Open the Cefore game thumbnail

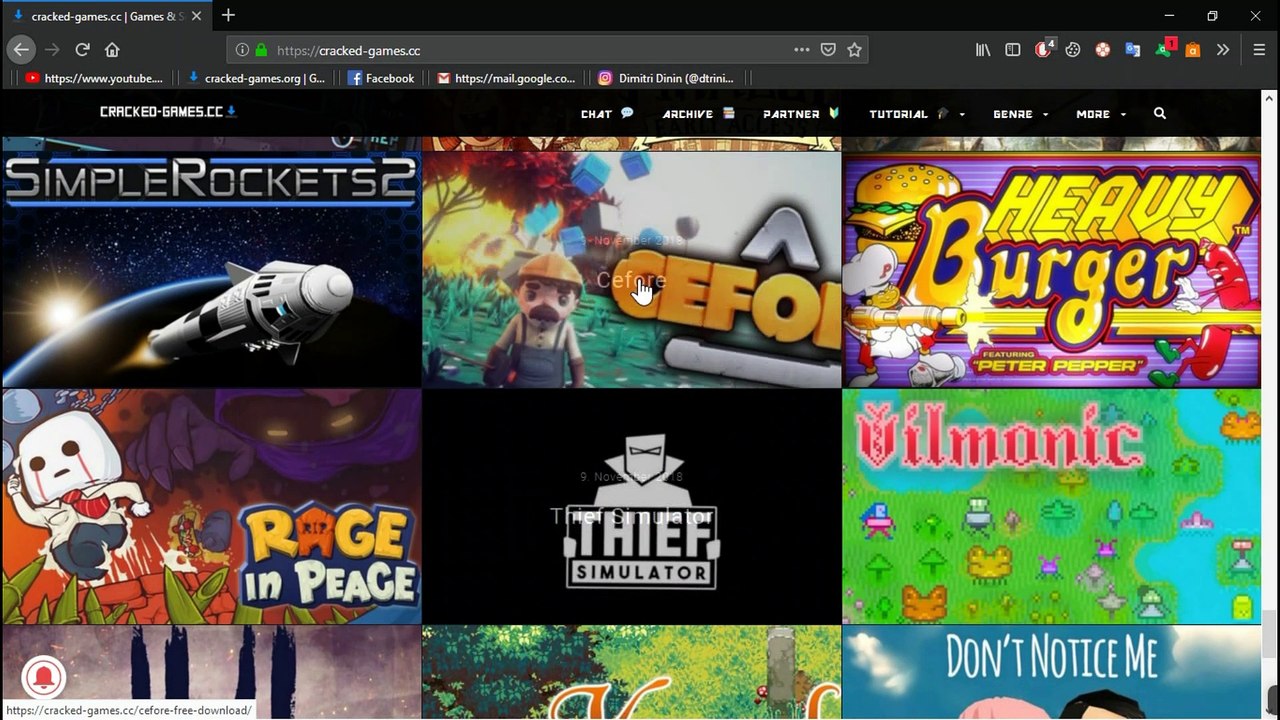pos(632,269)
